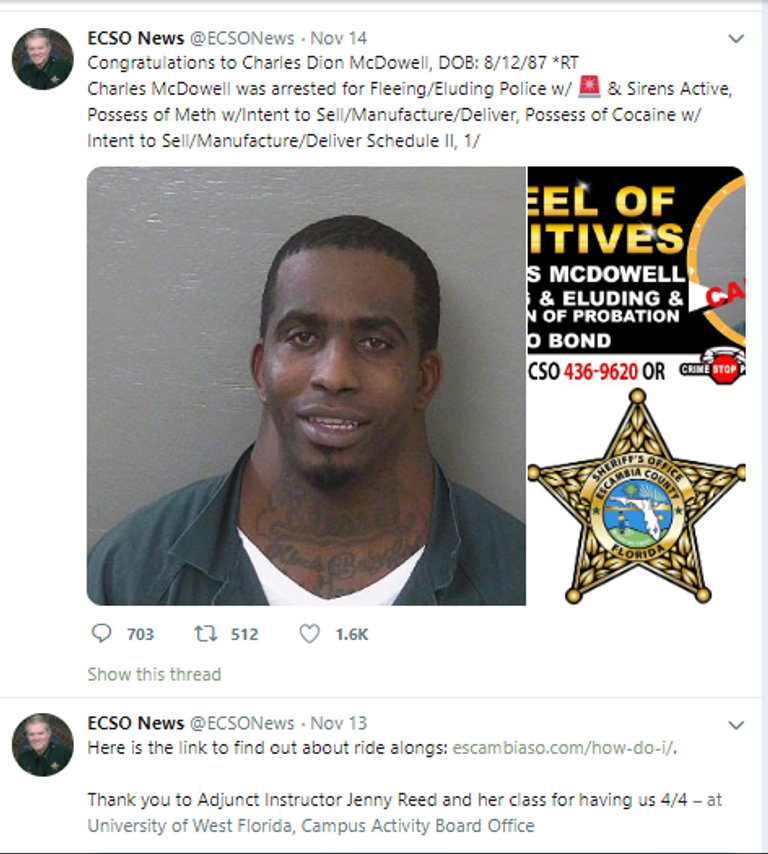Open University of West Florida location link
This screenshot has height=854, width=768.
coord(311,826)
